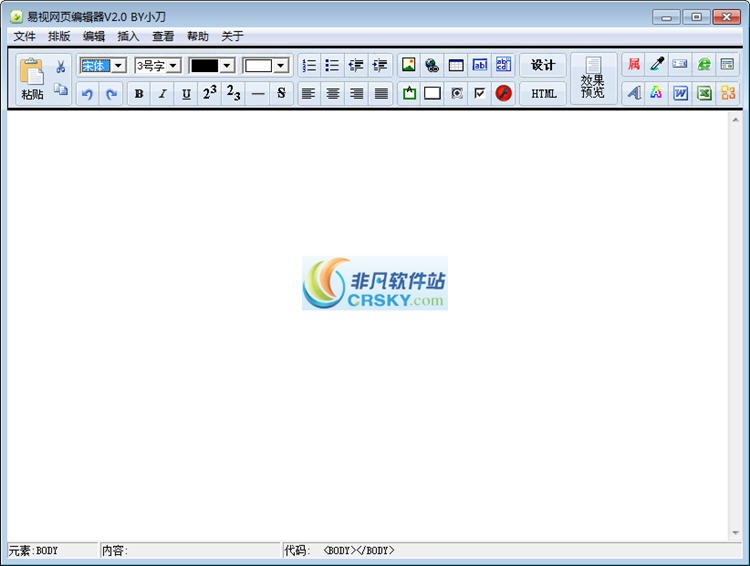Click the red 属 properties icon
The width and height of the screenshot is (750, 566).
(x=634, y=65)
